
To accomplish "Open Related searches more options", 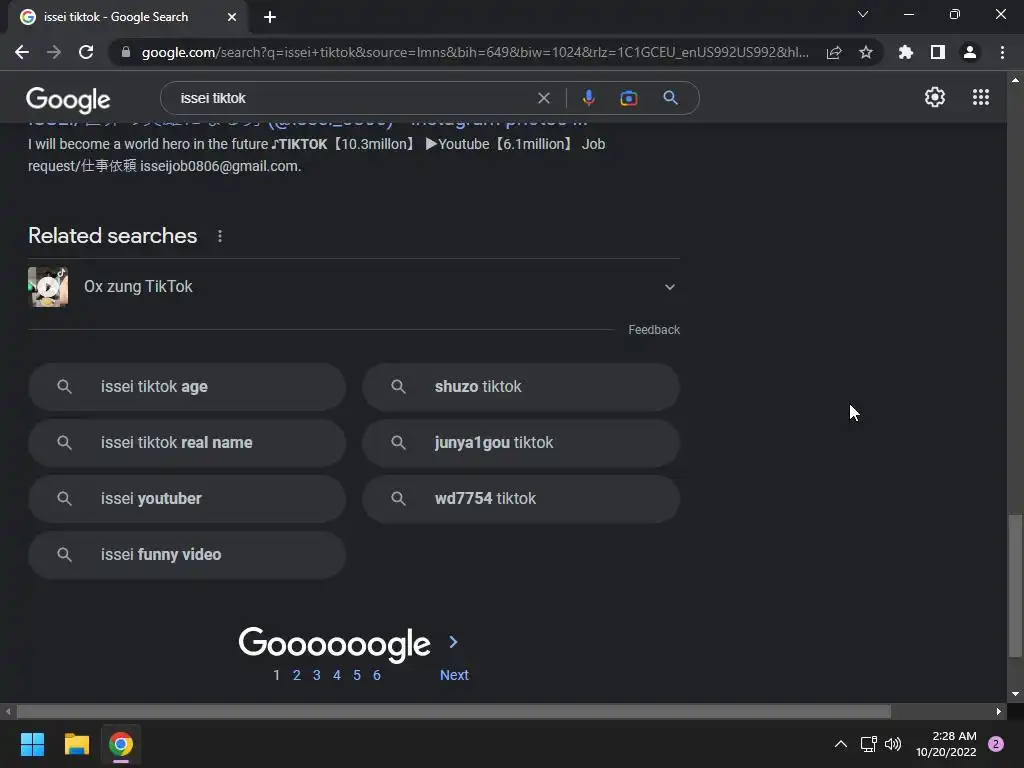I will pos(220,236).
